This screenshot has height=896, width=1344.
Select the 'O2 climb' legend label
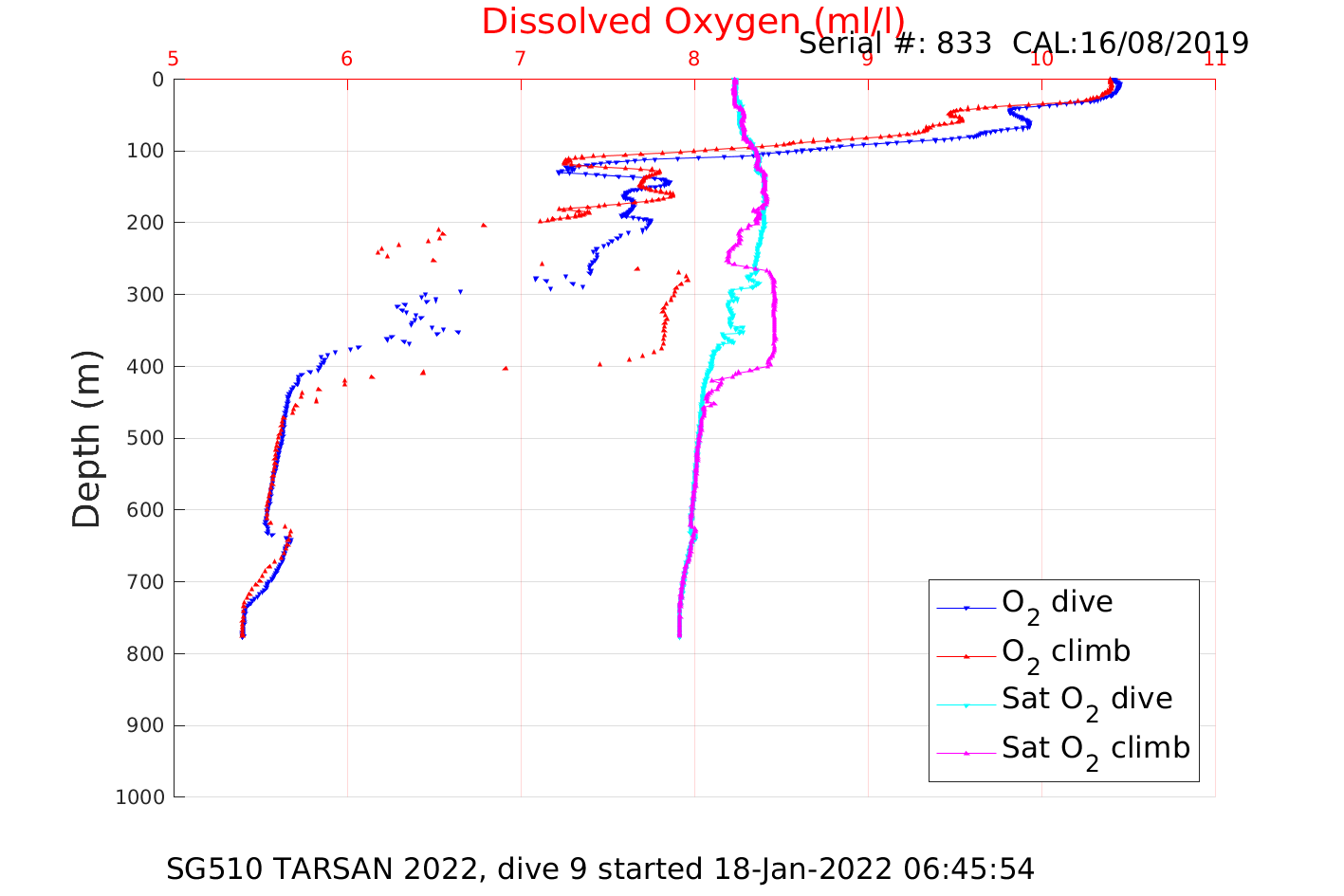click(x=1066, y=652)
